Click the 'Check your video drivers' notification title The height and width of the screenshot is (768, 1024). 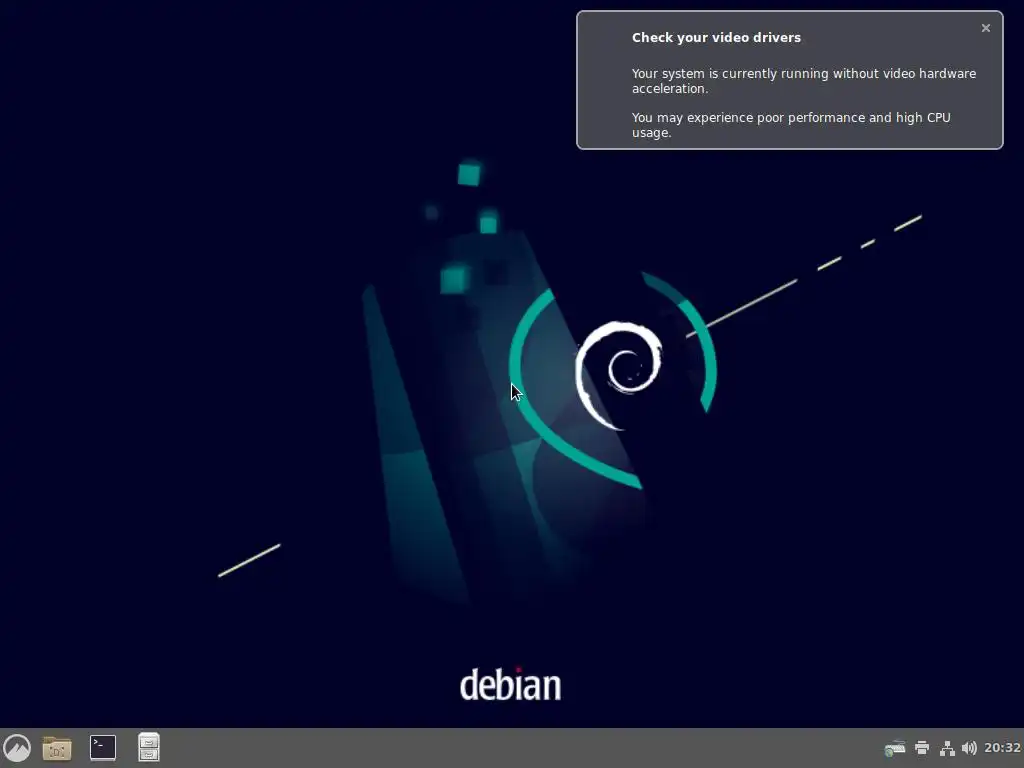click(716, 38)
